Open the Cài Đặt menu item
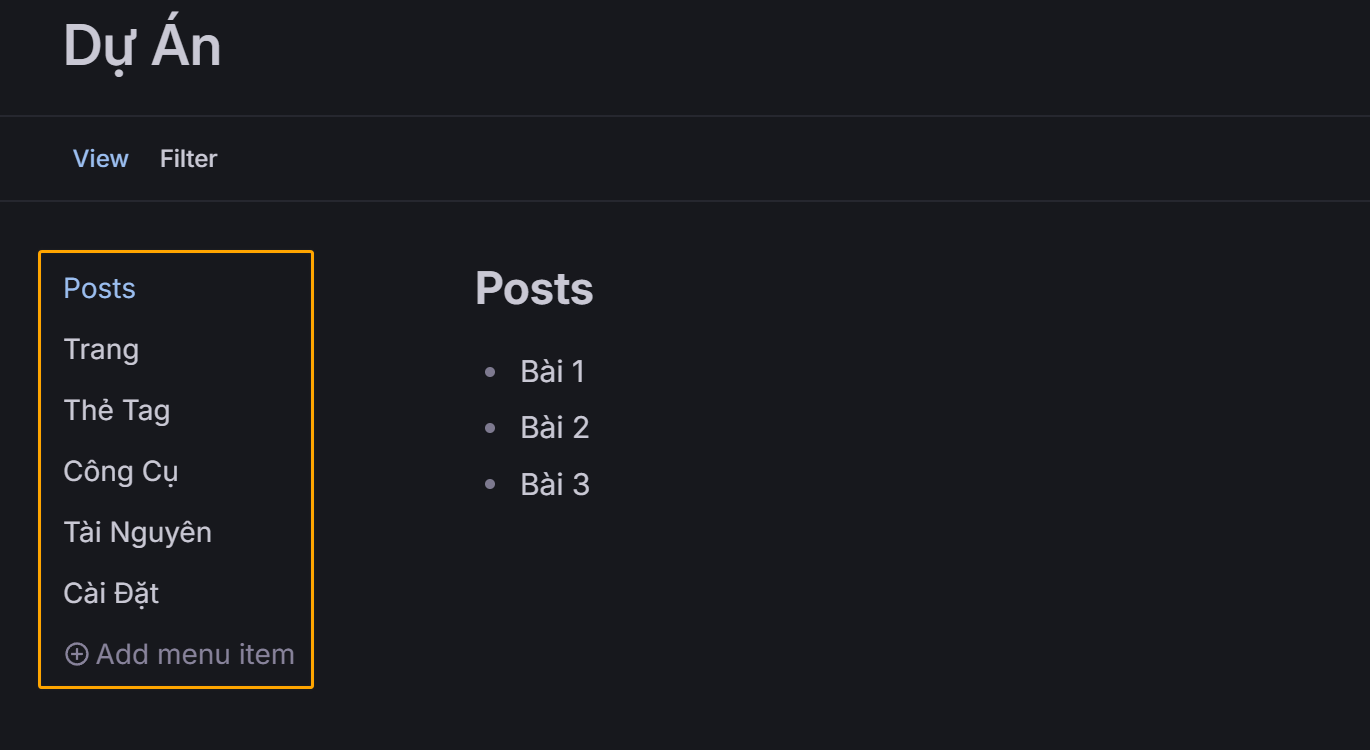1370x750 pixels. (111, 594)
